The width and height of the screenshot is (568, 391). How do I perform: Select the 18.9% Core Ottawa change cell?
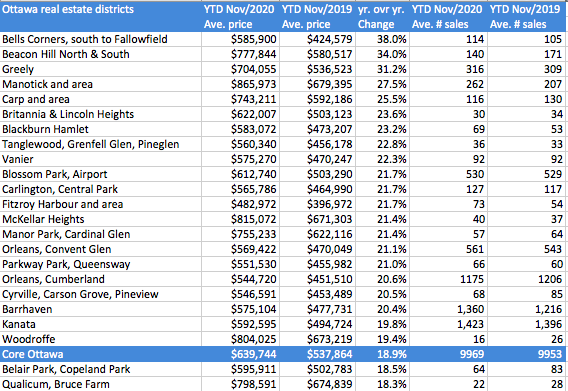coord(382,354)
